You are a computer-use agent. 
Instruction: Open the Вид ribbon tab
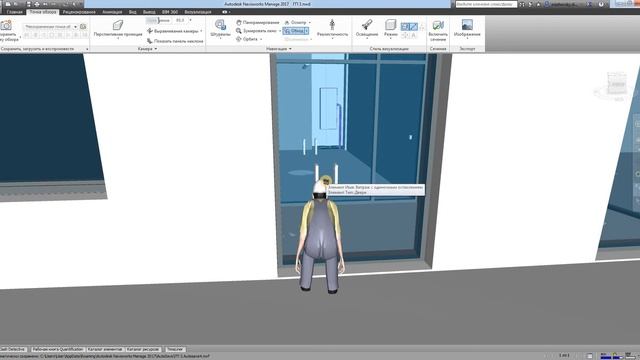133,12
